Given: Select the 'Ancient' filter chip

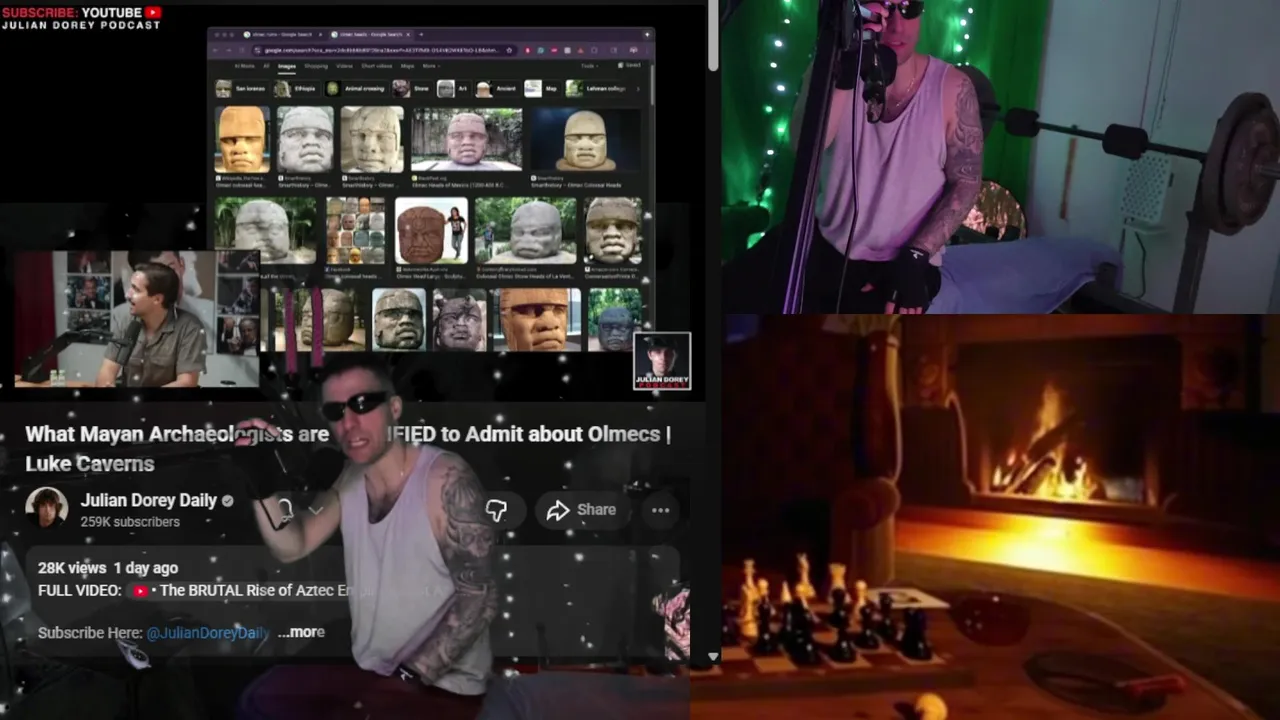Looking at the screenshot, I should tap(497, 89).
